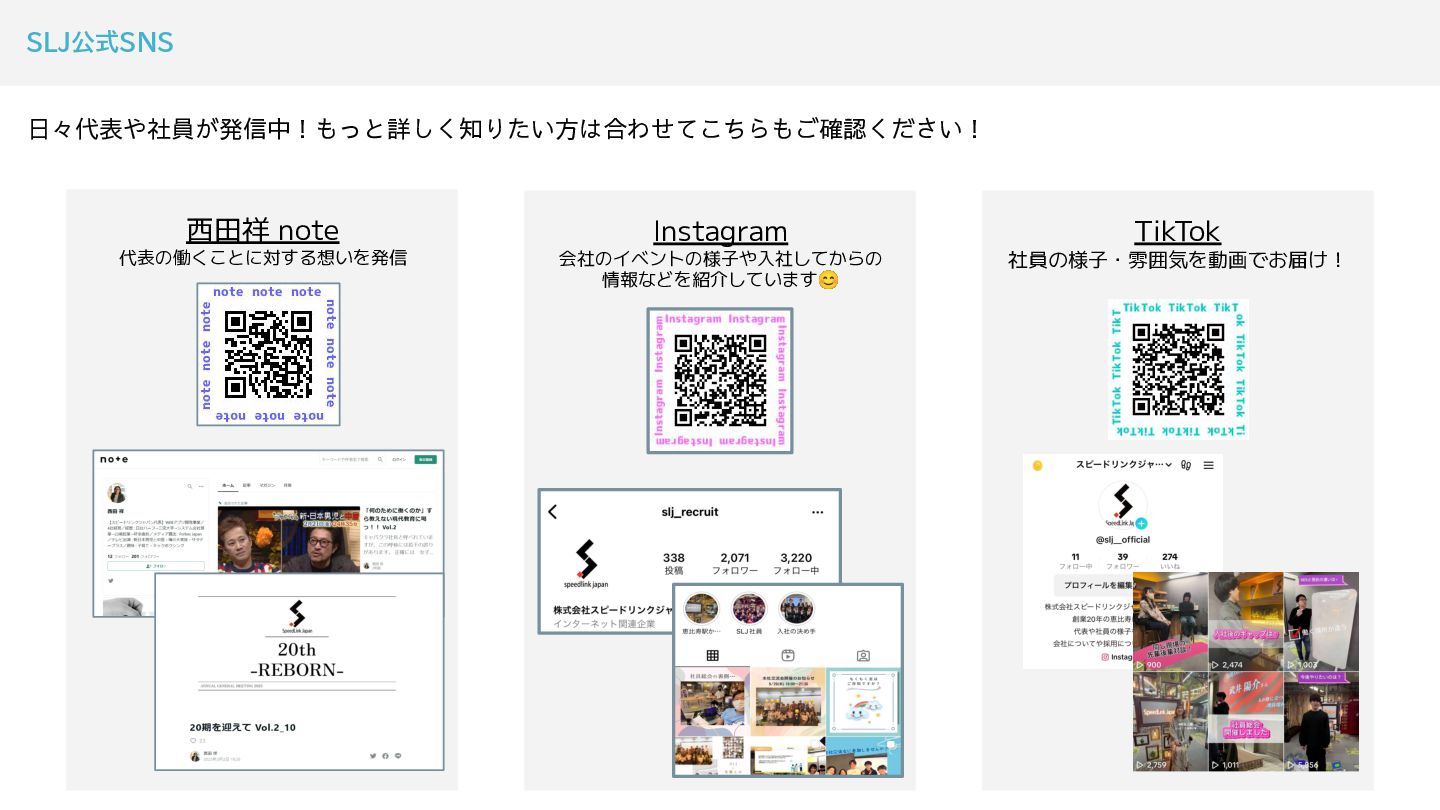
Task: Open the TikTok heading link
Action: tap(1177, 231)
